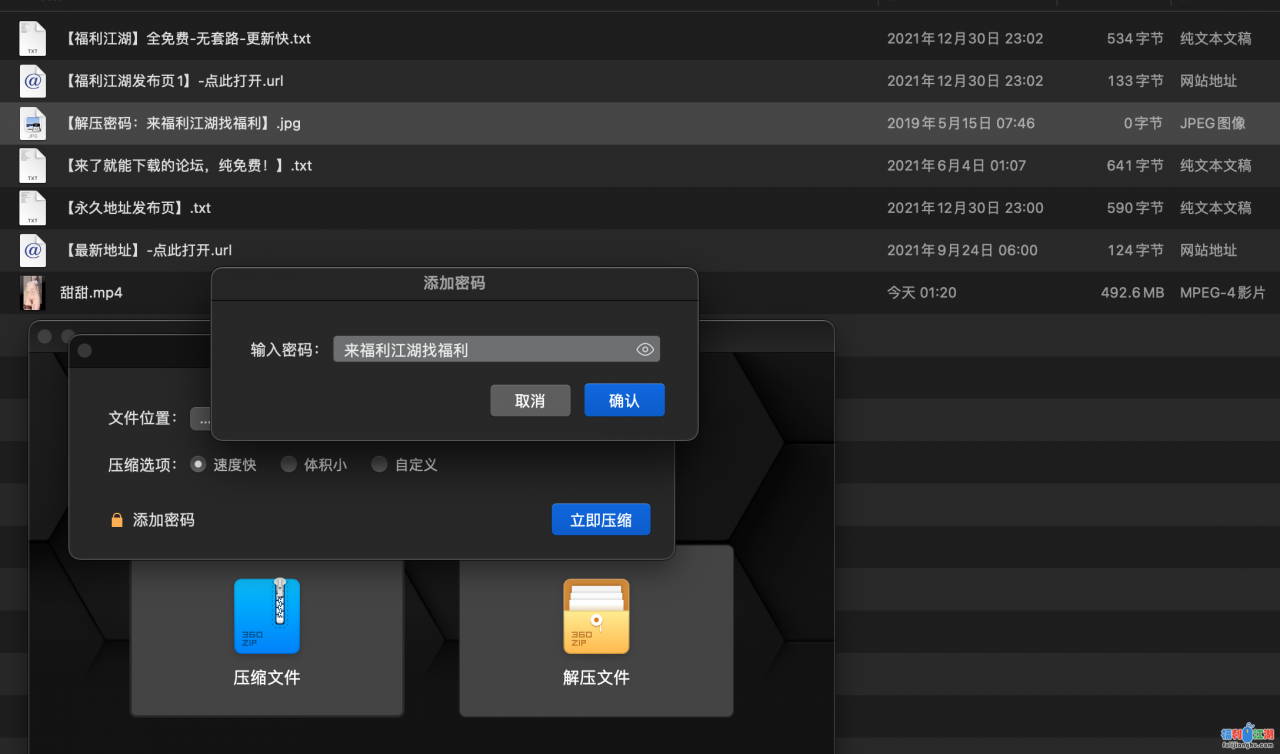The image size is (1280, 754).
Task: Select the 速度快 compression option
Action: click(198, 464)
